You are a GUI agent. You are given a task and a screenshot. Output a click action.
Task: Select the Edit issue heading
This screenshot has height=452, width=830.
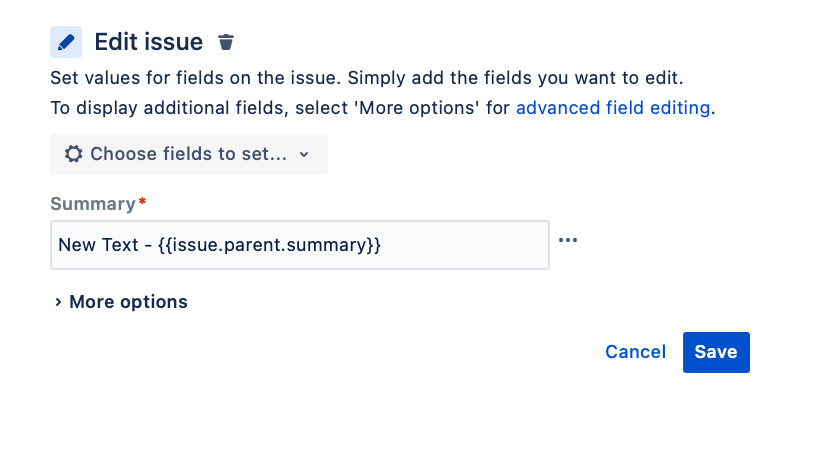pos(149,42)
